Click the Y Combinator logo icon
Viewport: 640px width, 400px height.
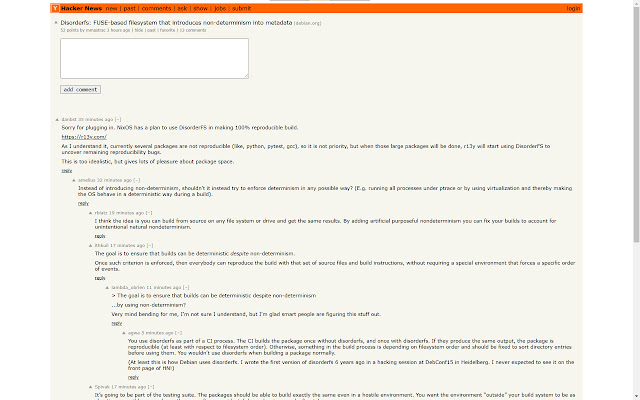coord(55,8)
